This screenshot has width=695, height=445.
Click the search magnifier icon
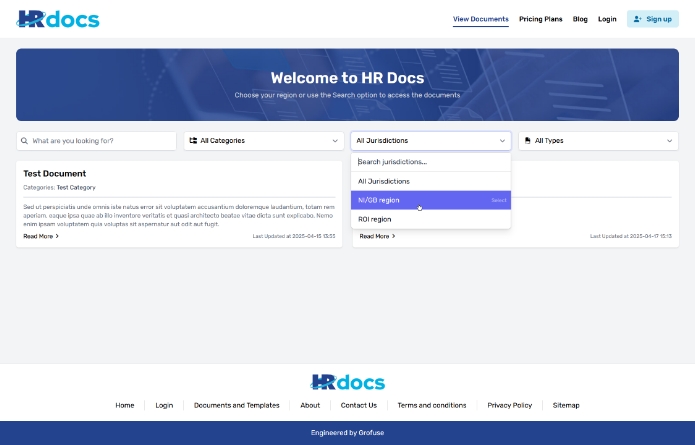25,141
